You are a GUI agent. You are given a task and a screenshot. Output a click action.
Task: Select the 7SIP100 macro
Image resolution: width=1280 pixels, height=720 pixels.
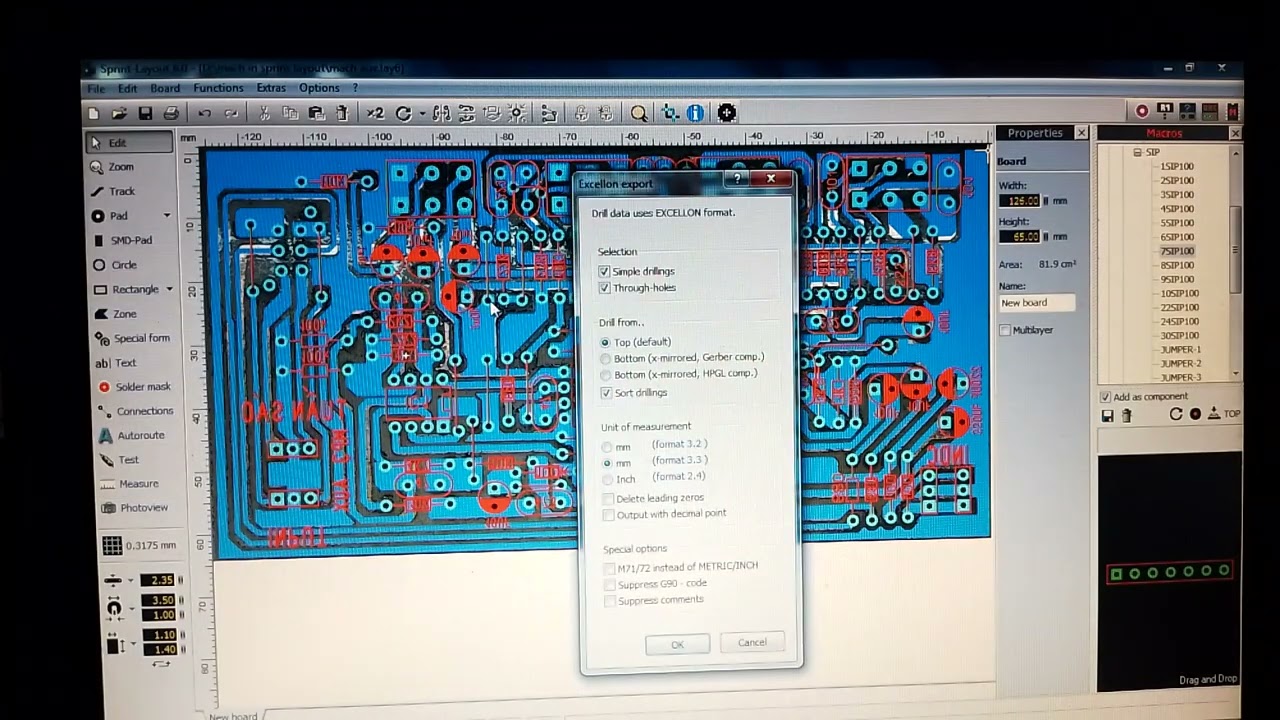(x=1177, y=251)
